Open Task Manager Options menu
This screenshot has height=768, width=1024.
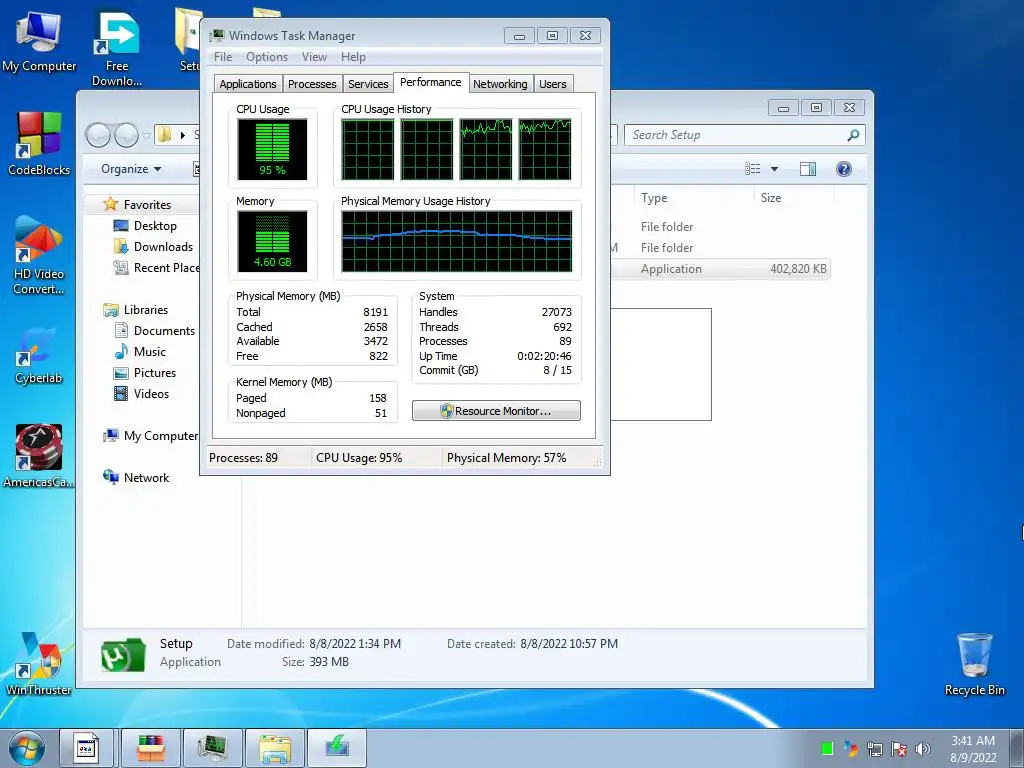[x=266, y=57]
